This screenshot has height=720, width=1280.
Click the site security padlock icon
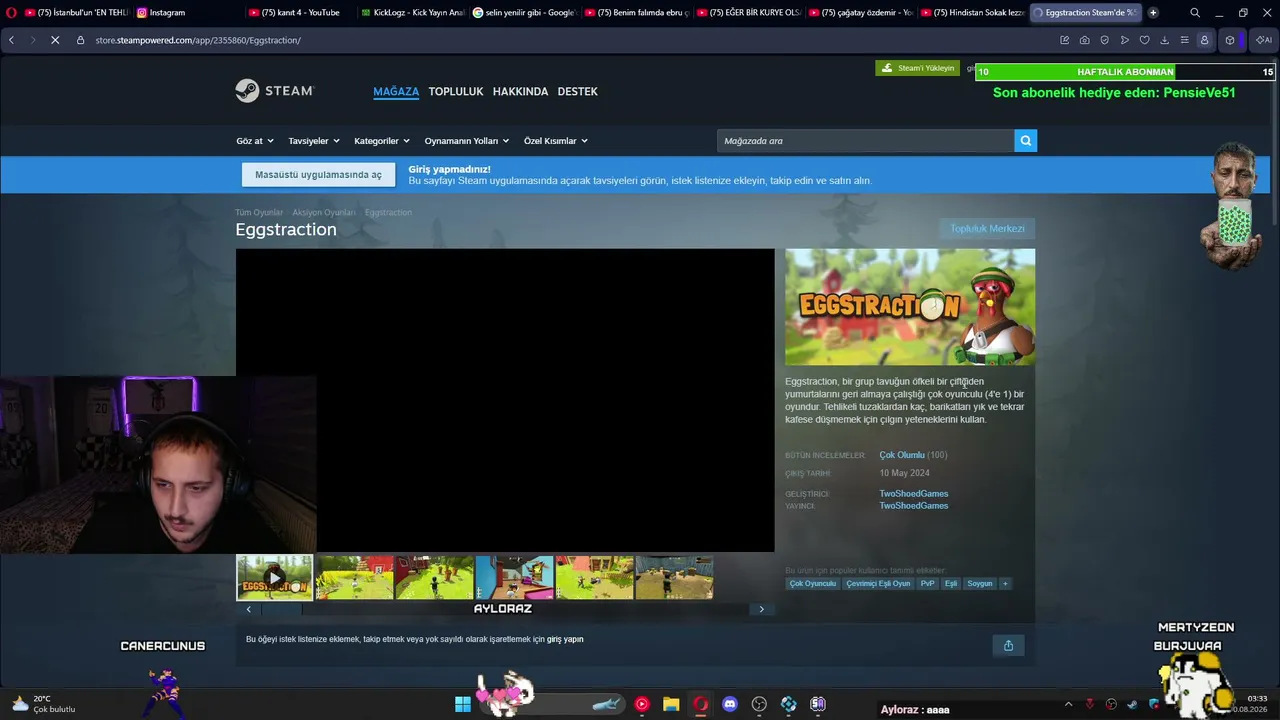(x=80, y=40)
